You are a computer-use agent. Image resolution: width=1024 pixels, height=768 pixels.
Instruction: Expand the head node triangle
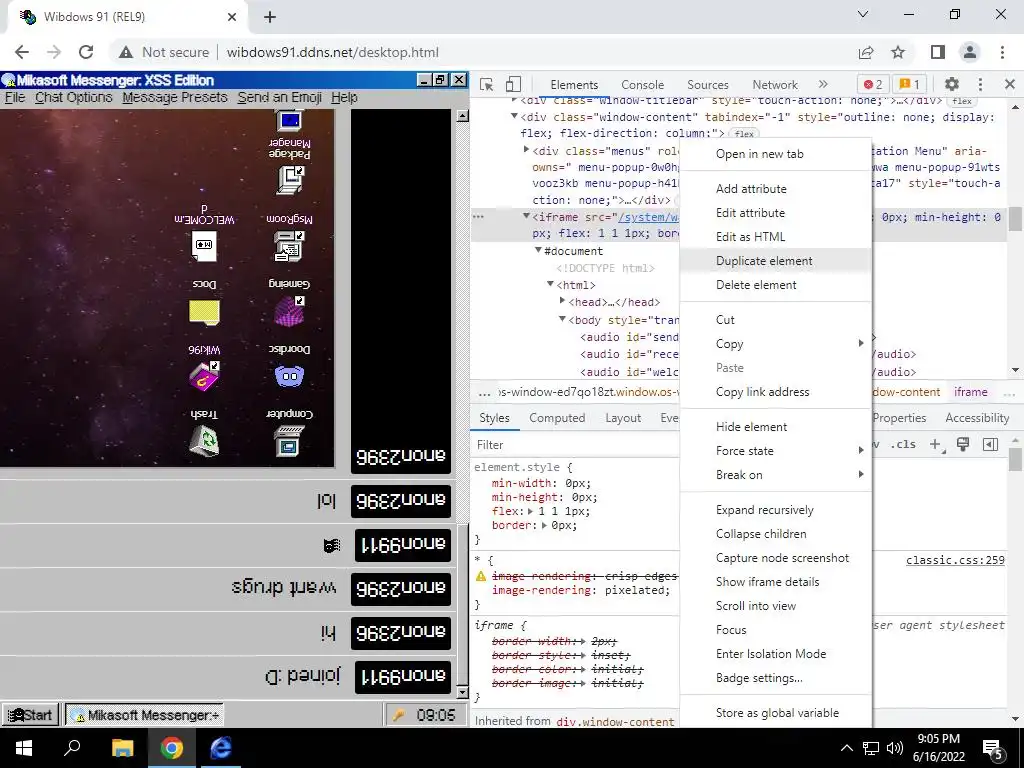coord(562,301)
